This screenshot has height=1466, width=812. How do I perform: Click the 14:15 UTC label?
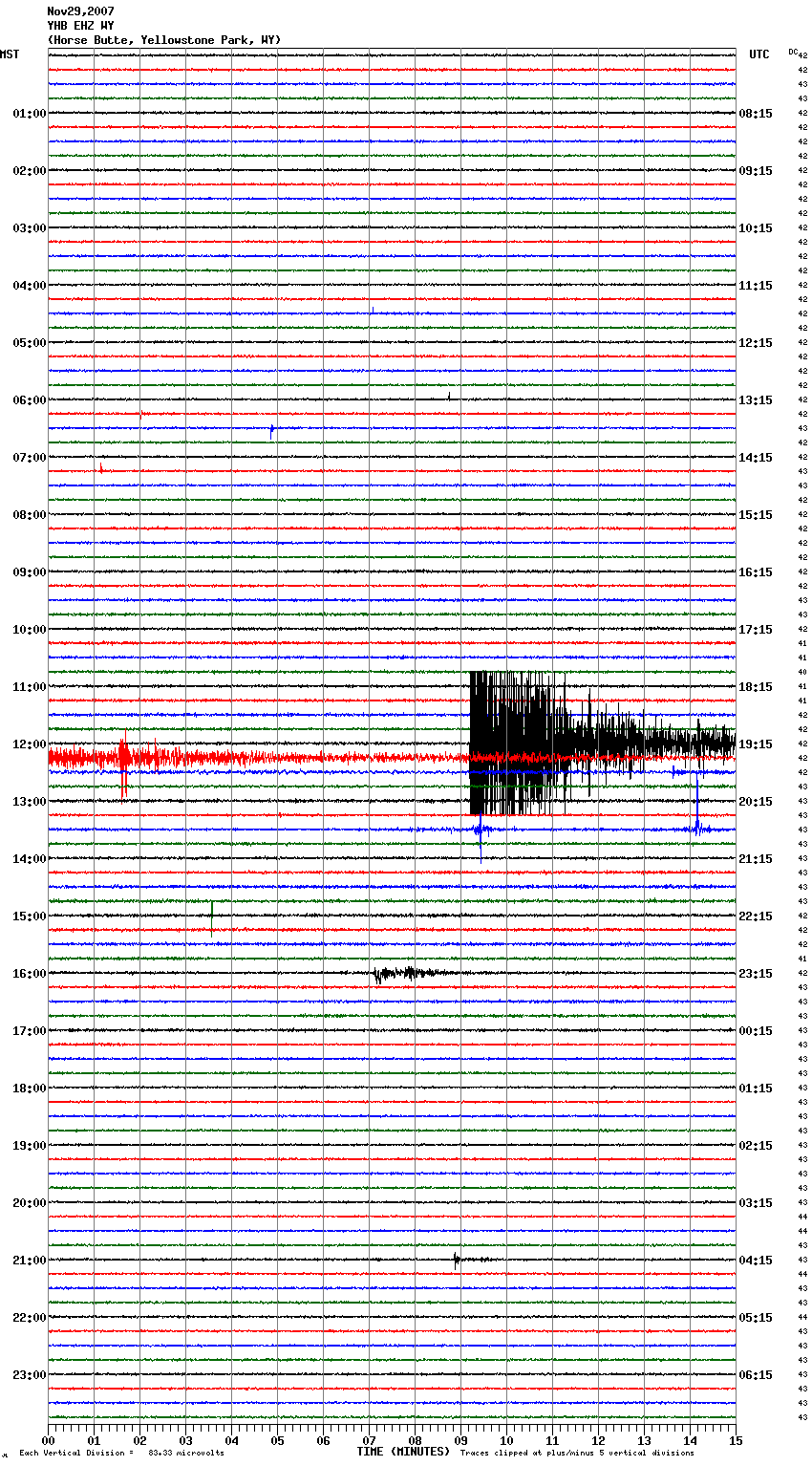(x=756, y=458)
